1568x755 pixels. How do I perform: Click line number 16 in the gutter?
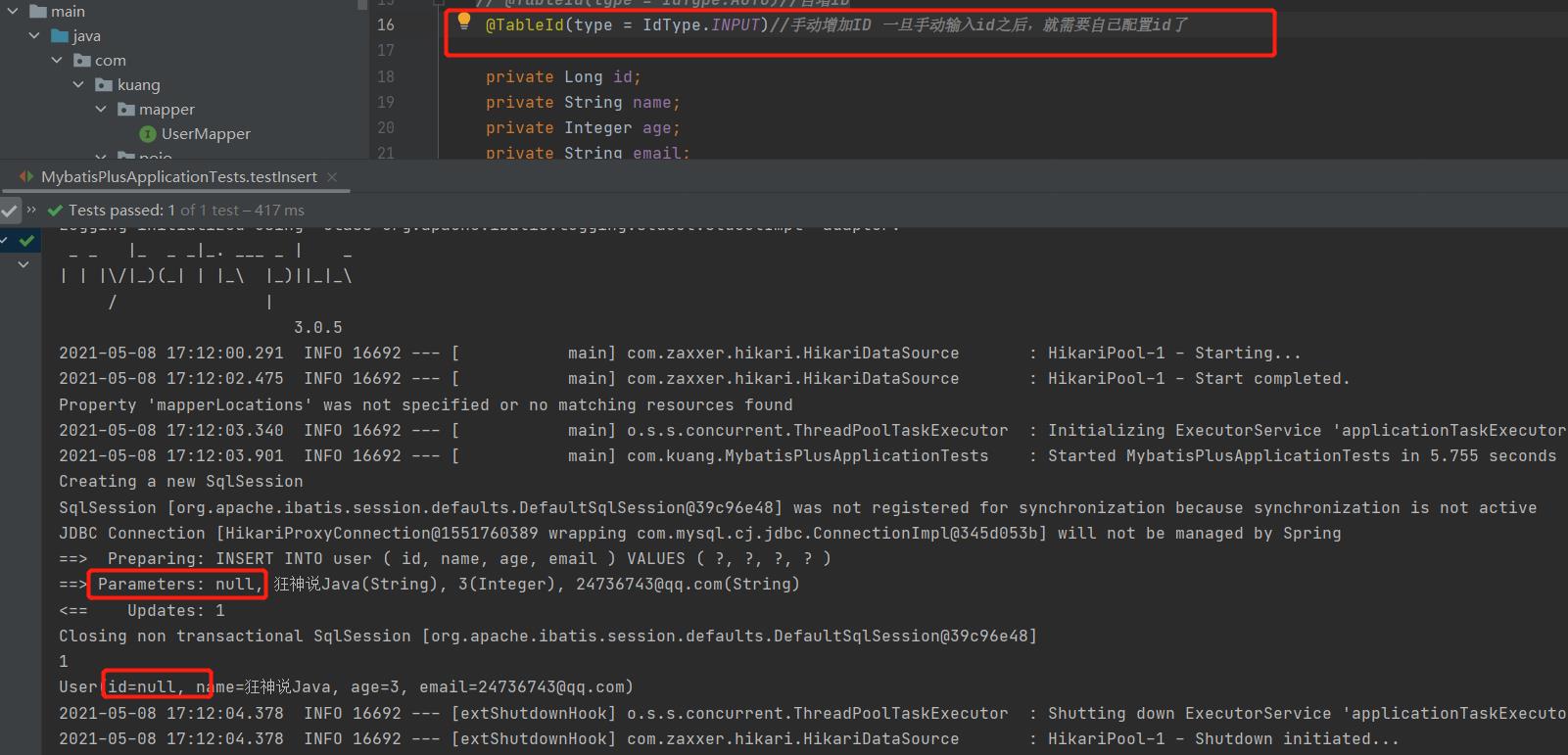pos(386,24)
